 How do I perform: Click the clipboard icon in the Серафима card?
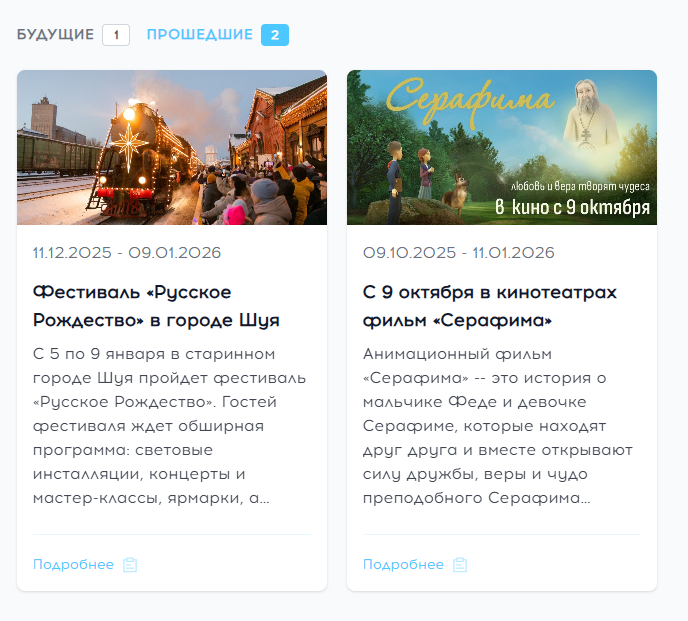(460, 565)
